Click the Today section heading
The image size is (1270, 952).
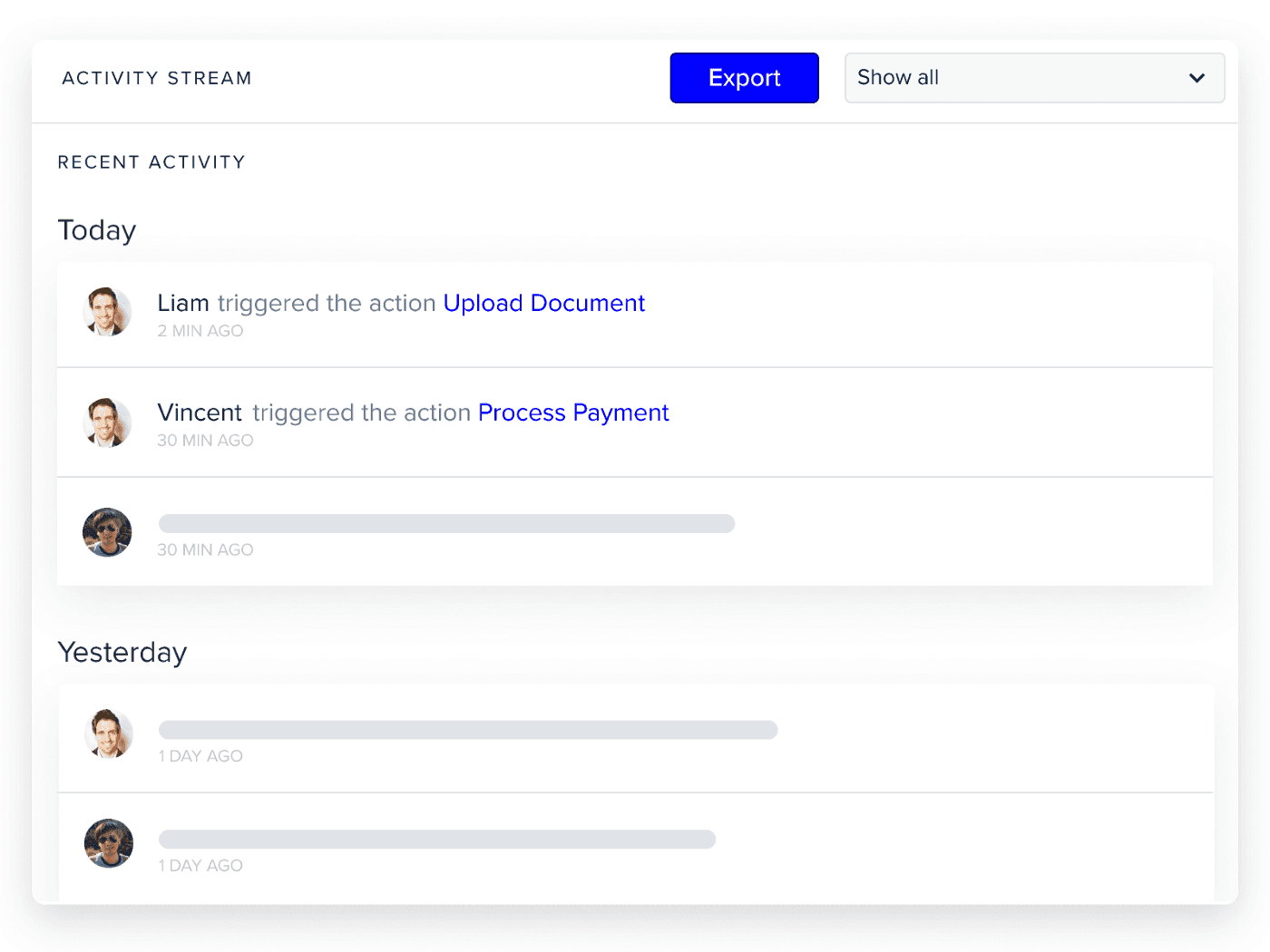tap(97, 230)
